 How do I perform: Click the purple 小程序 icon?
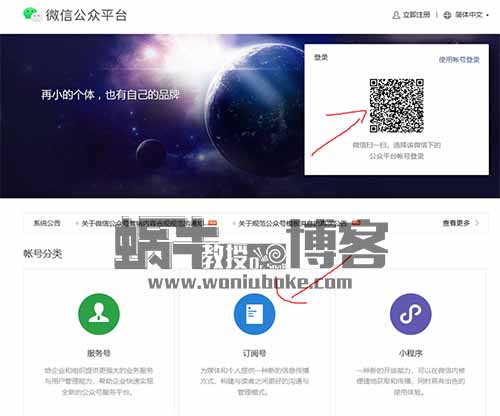[x=411, y=314]
